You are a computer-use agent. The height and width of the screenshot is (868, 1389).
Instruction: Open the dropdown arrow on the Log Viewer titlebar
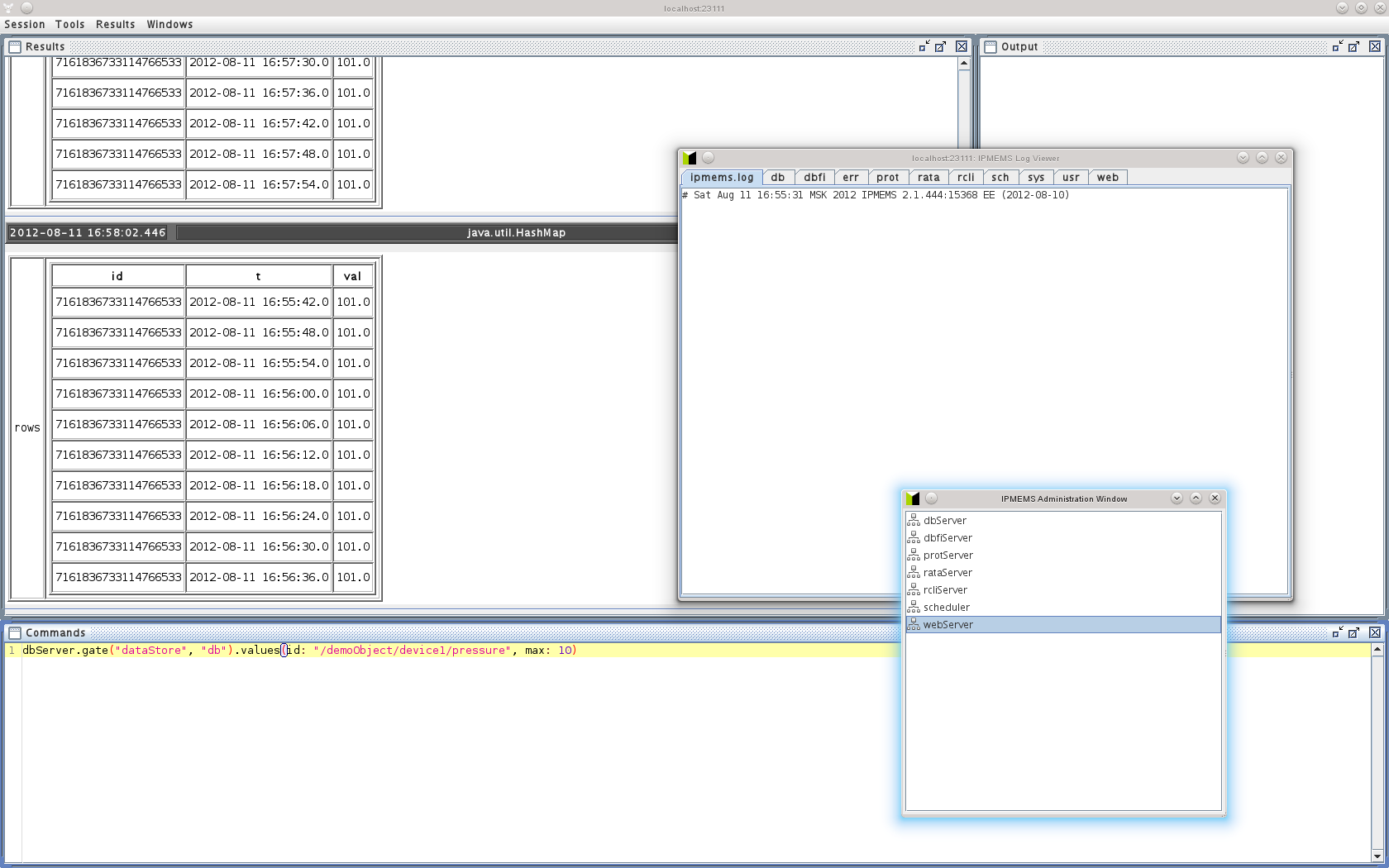point(1243,157)
